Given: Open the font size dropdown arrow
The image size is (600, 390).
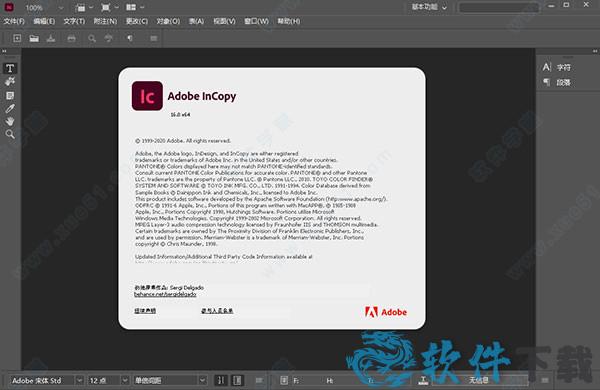Looking at the screenshot, I should click(x=125, y=380).
